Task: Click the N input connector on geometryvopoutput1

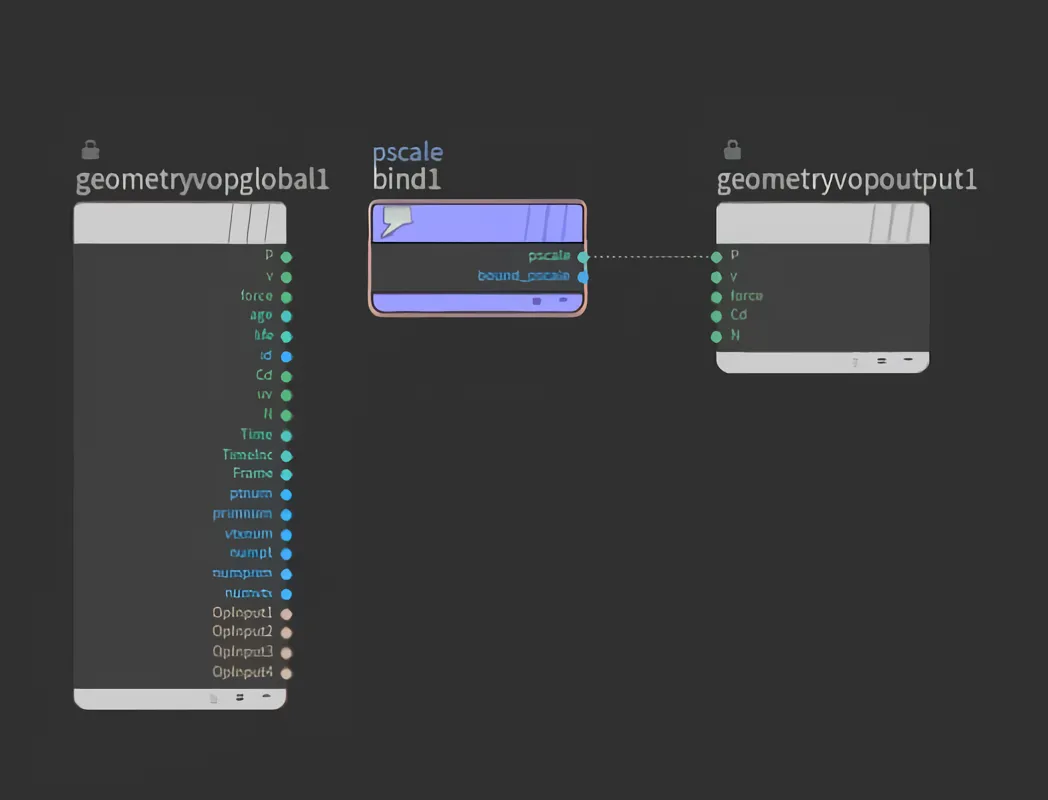Action: click(x=716, y=336)
